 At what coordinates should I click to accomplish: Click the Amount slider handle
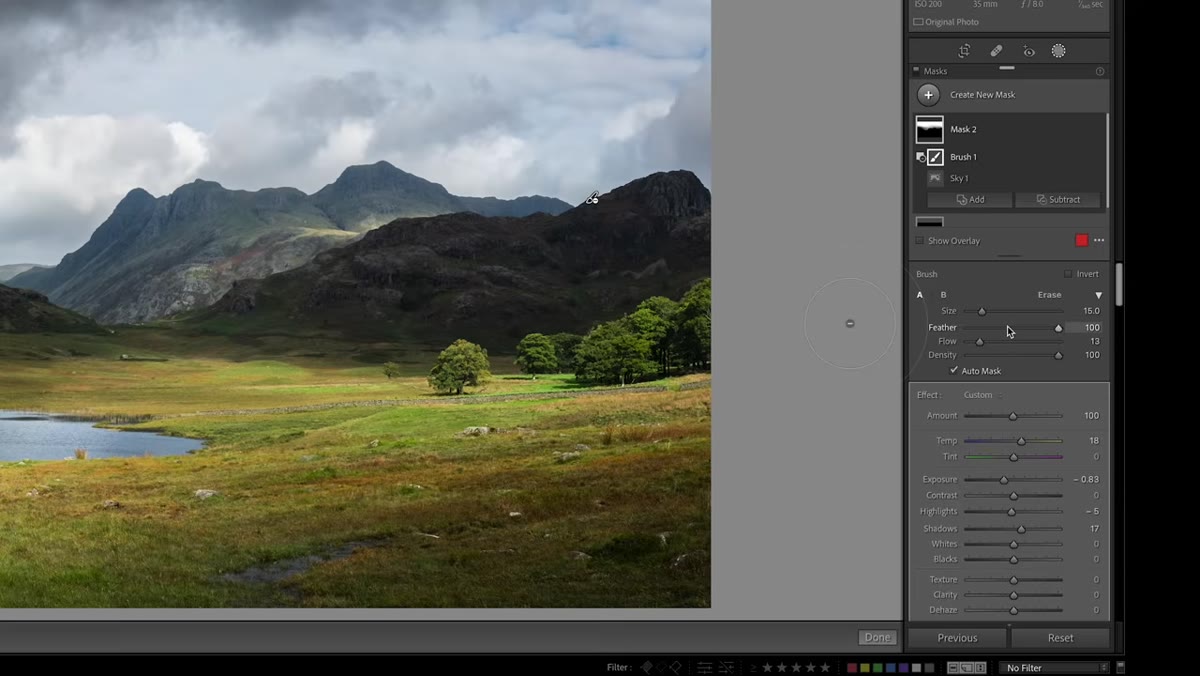tap(1013, 416)
